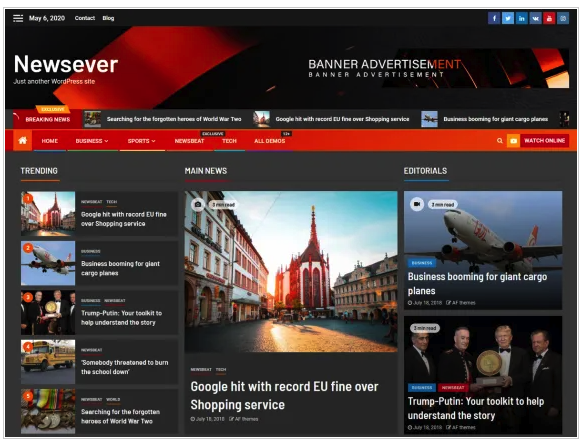Open the Twitter social icon

(x=508, y=18)
